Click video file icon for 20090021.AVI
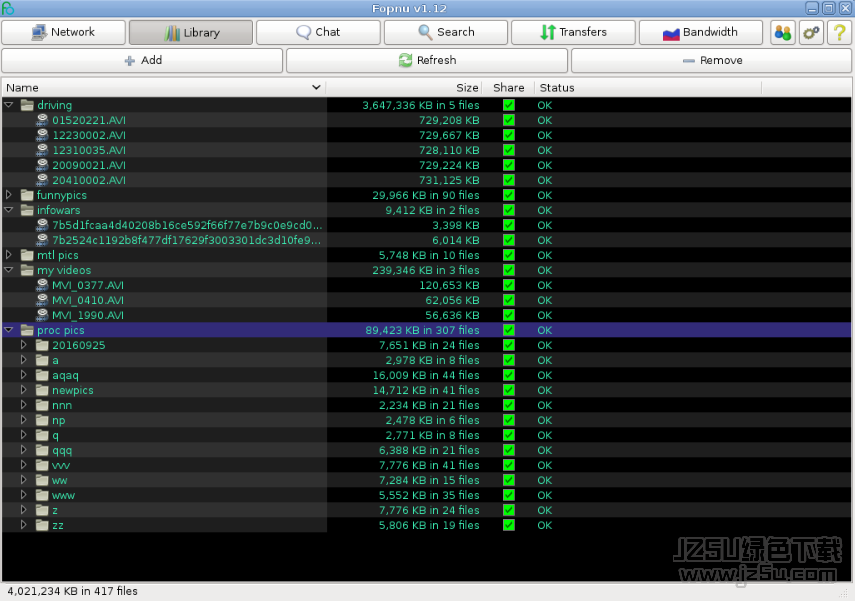 42,165
